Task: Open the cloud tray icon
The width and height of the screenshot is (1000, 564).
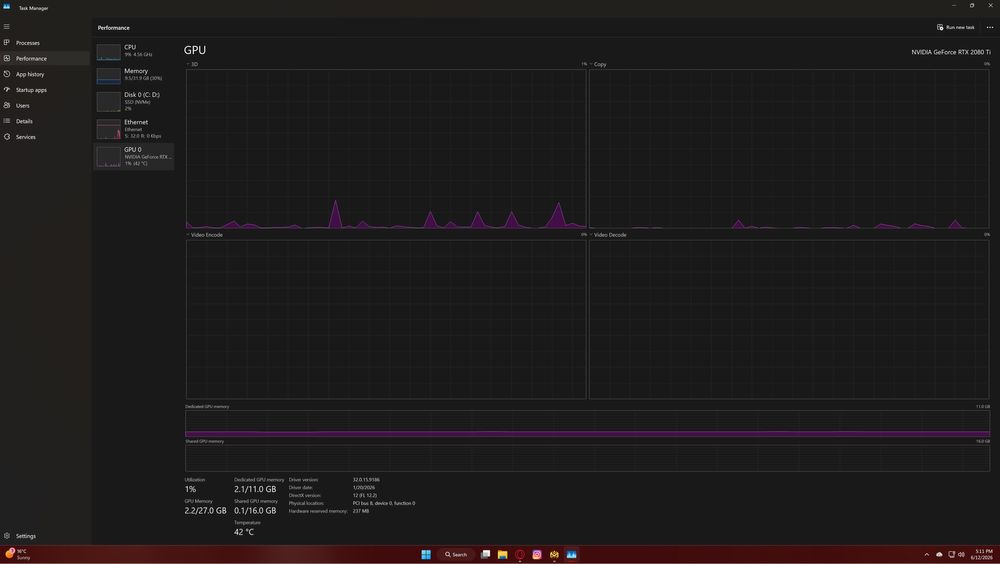Action: click(x=939, y=554)
